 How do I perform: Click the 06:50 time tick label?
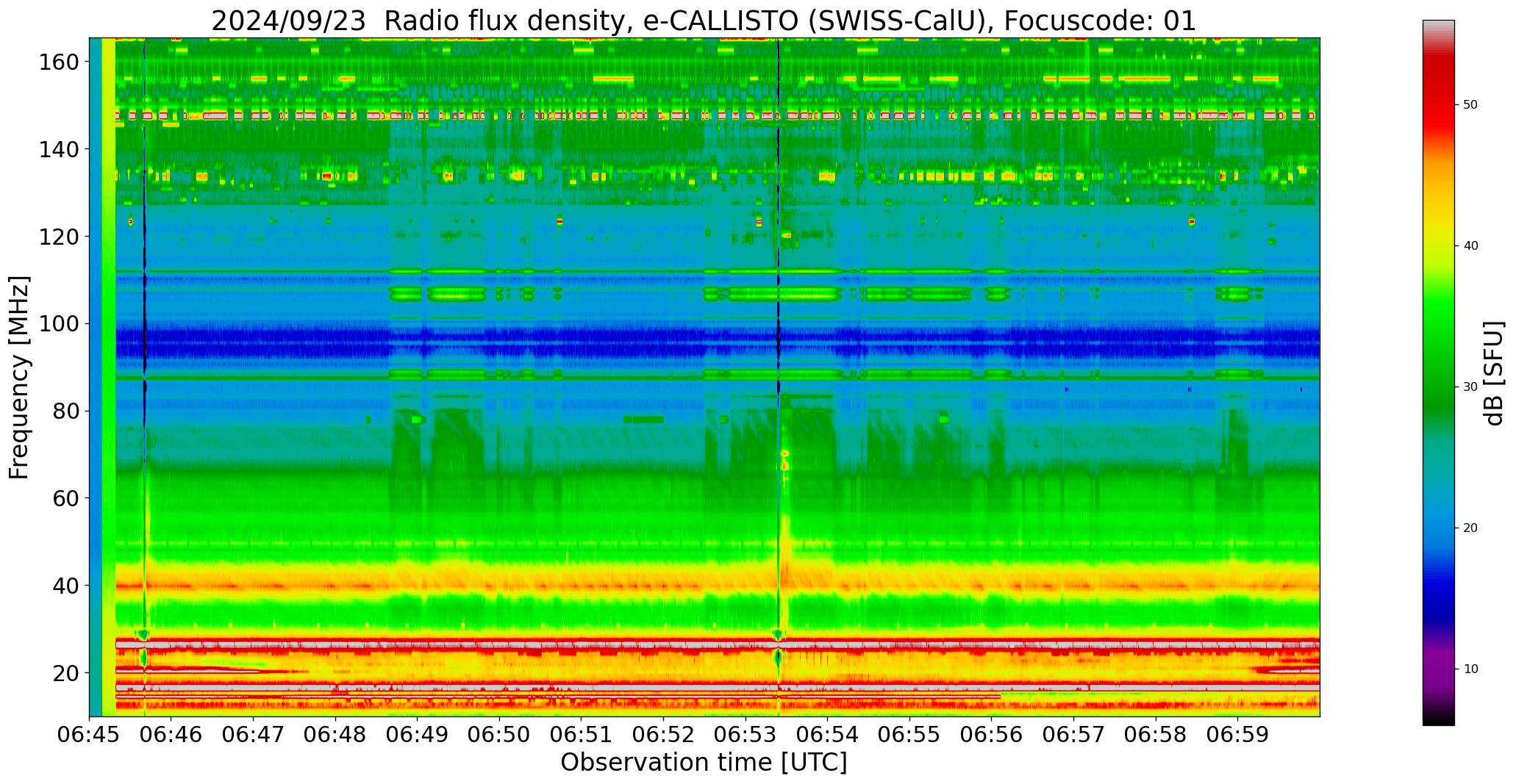coord(500,735)
